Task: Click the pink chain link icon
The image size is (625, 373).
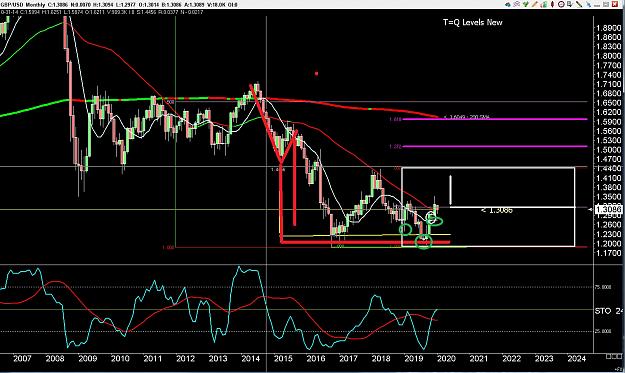Action: tap(517, 4)
